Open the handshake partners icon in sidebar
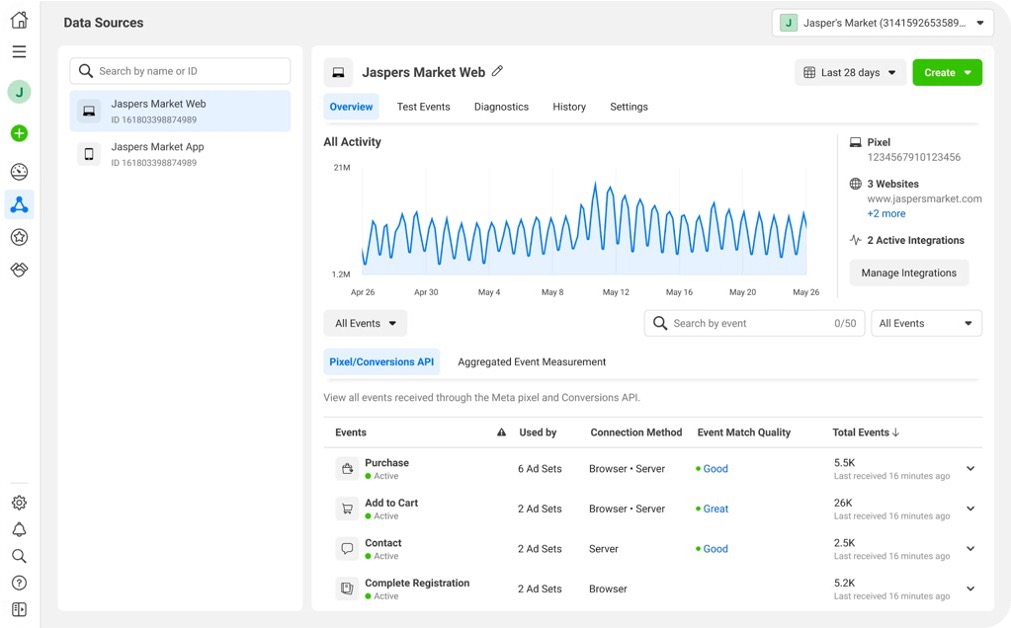 19,270
